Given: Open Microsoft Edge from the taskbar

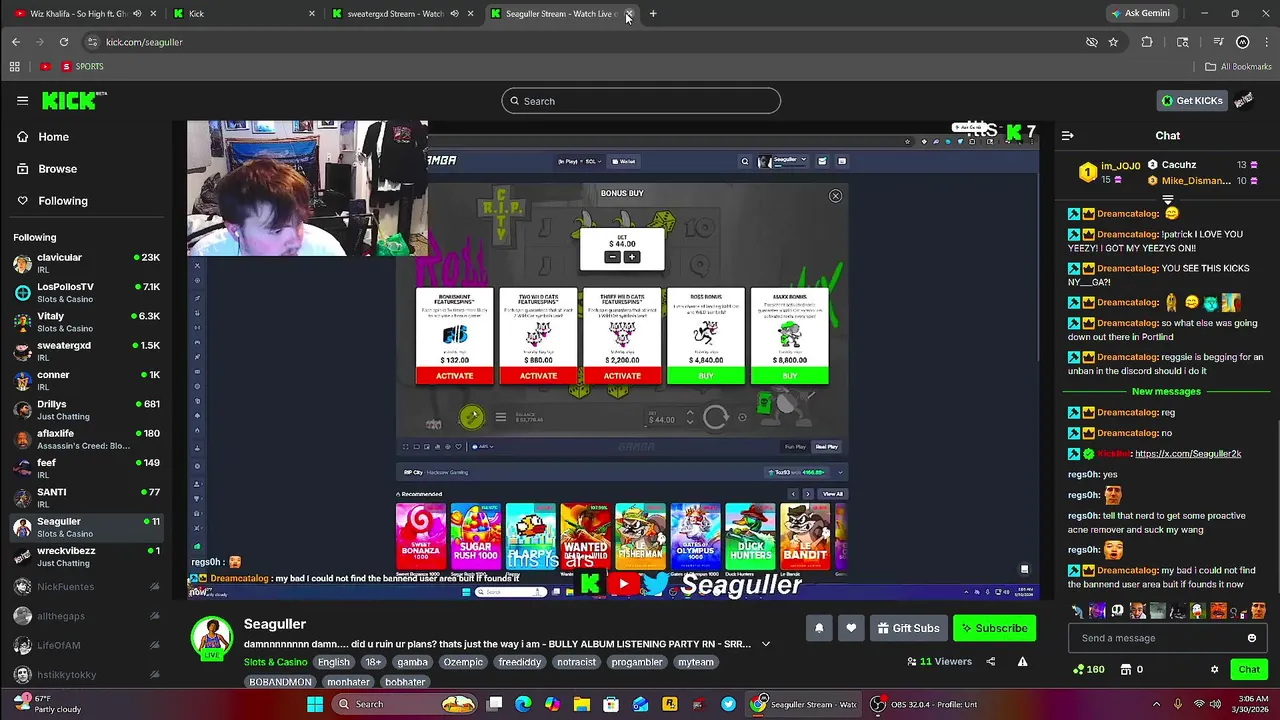Looking at the screenshot, I should click(x=523, y=704).
